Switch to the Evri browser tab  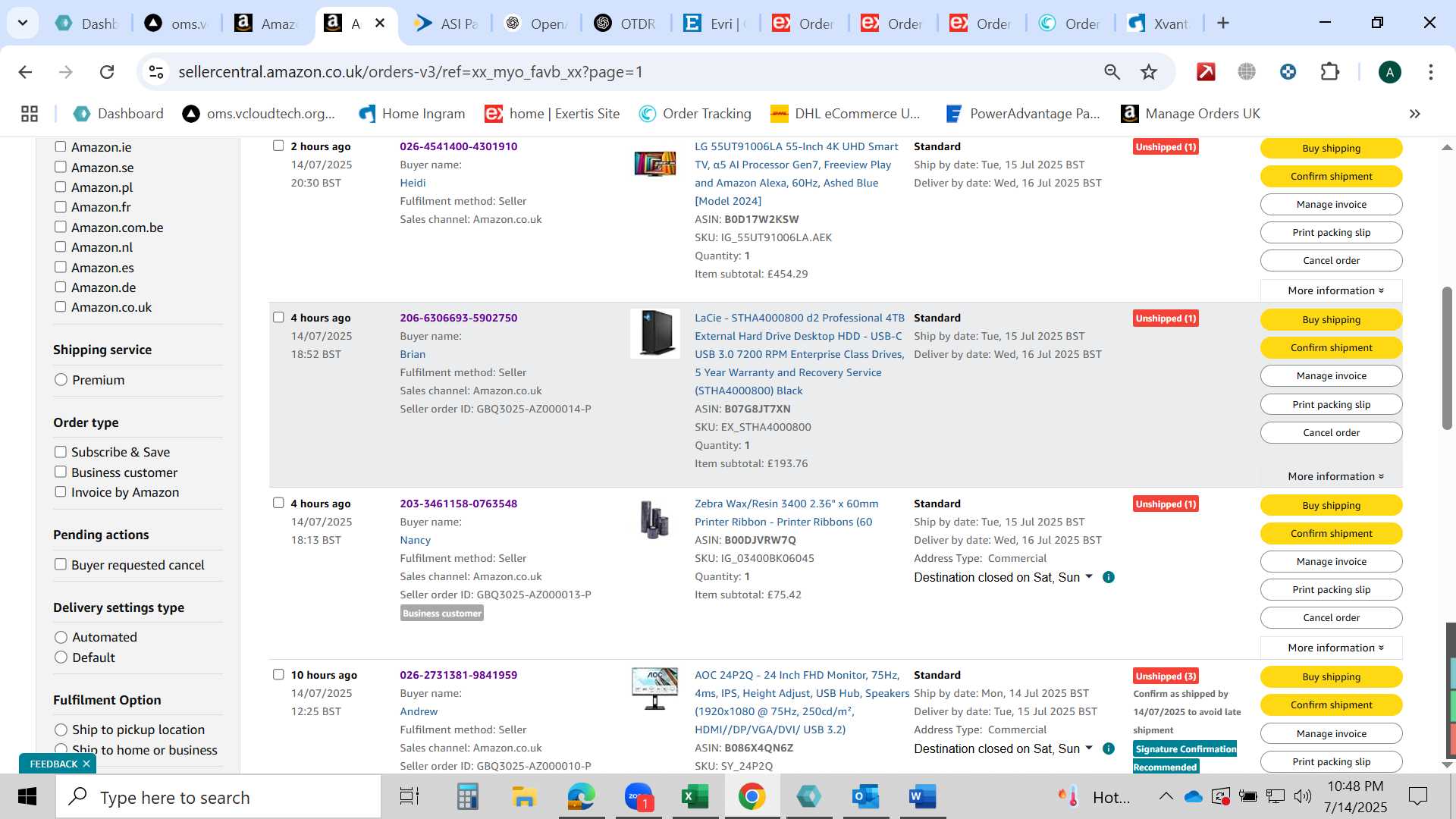click(x=715, y=24)
